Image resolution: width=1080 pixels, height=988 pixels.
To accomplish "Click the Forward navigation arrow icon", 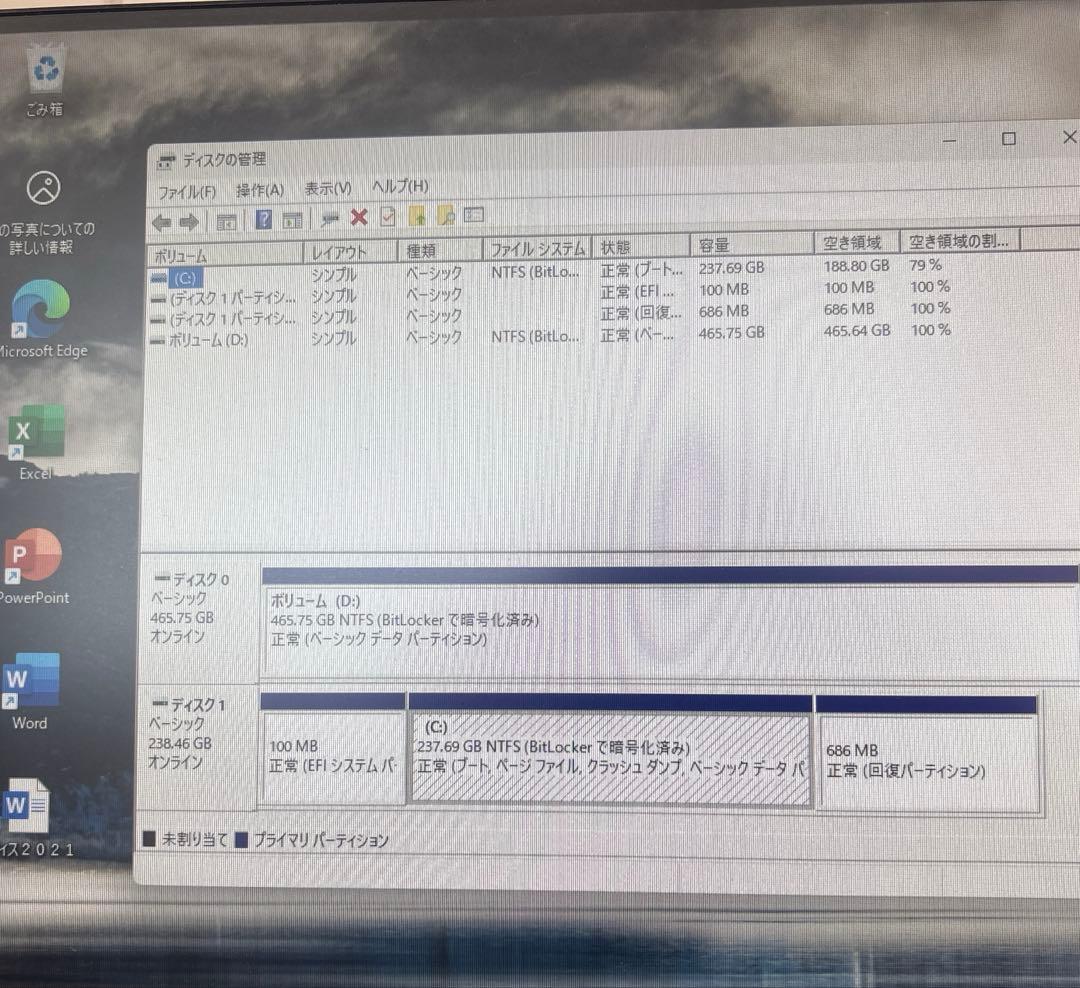I will (x=189, y=218).
